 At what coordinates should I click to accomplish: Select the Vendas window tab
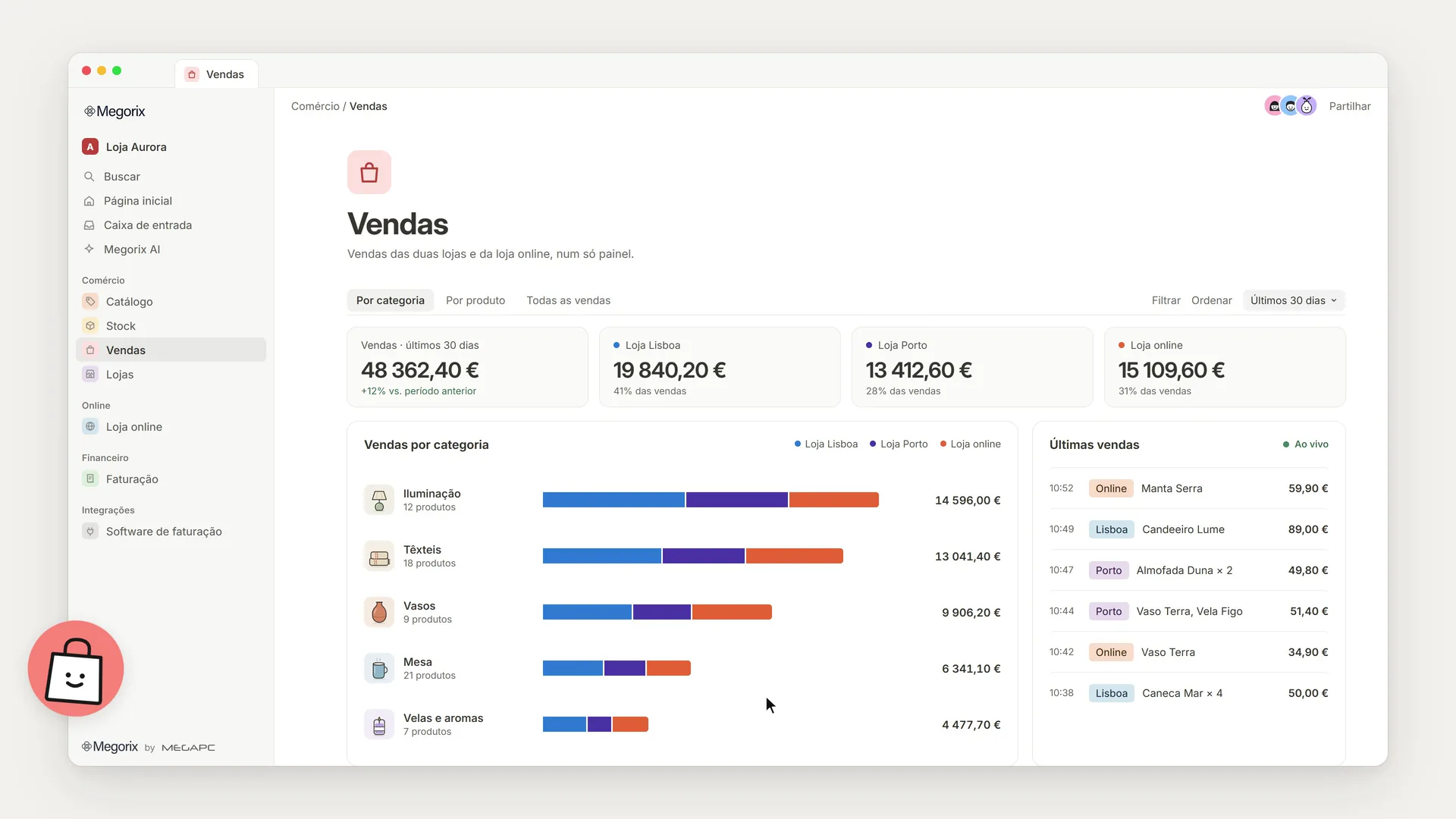click(x=216, y=74)
